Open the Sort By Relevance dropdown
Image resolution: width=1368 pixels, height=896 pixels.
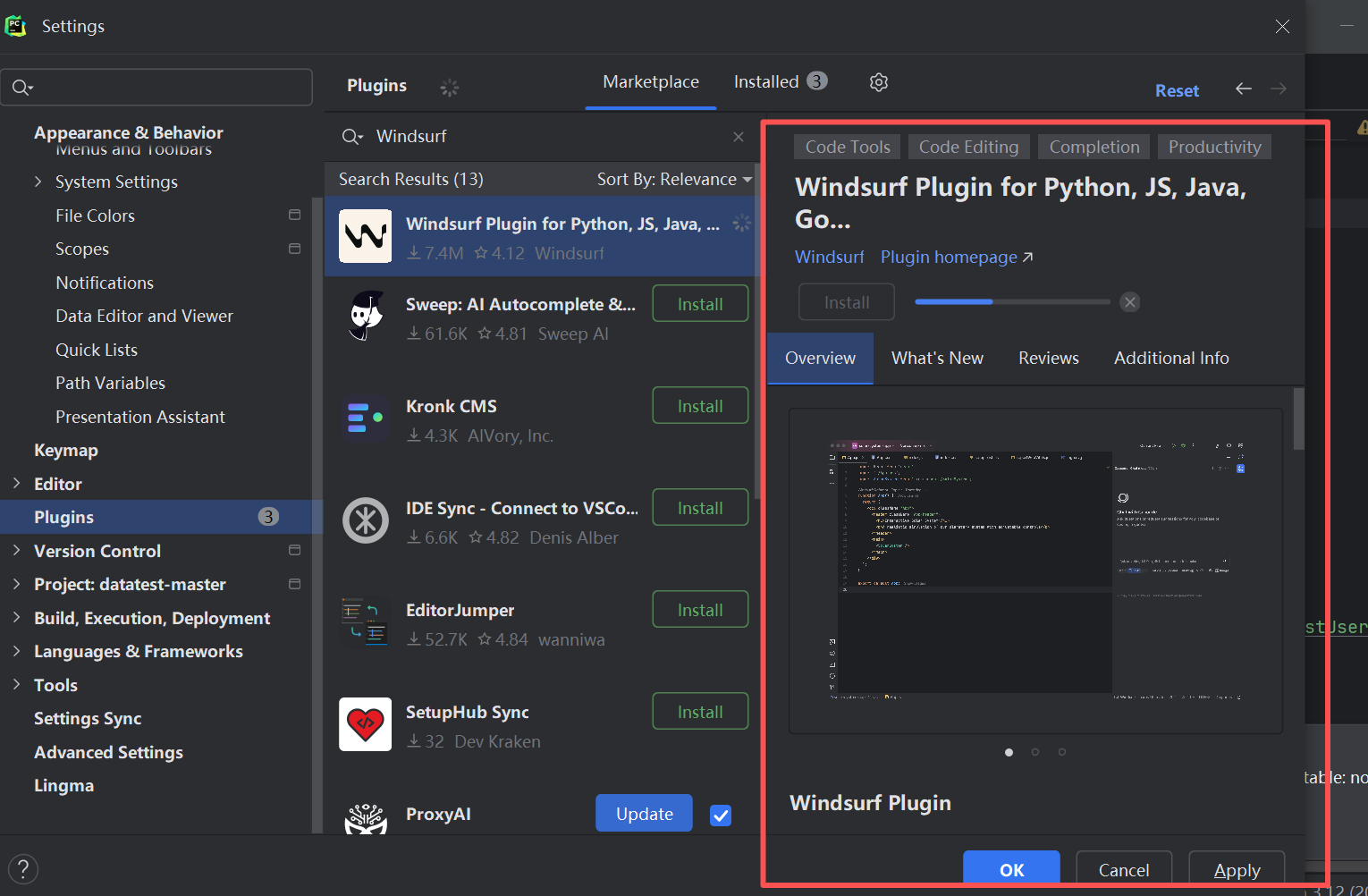tap(675, 180)
